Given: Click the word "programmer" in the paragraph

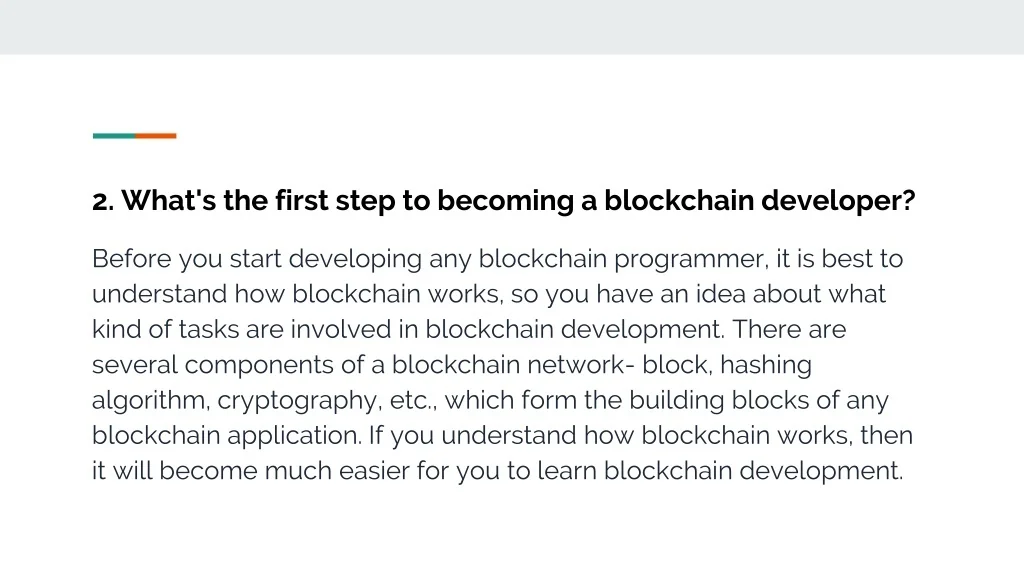Looking at the screenshot, I should (690, 260).
